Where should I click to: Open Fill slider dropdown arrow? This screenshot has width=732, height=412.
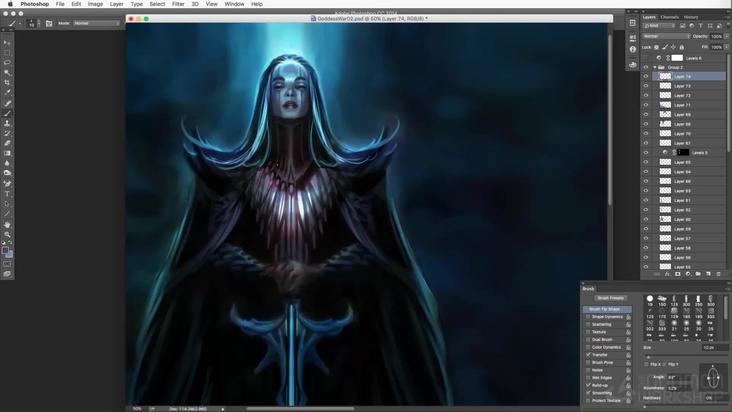(x=726, y=47)
